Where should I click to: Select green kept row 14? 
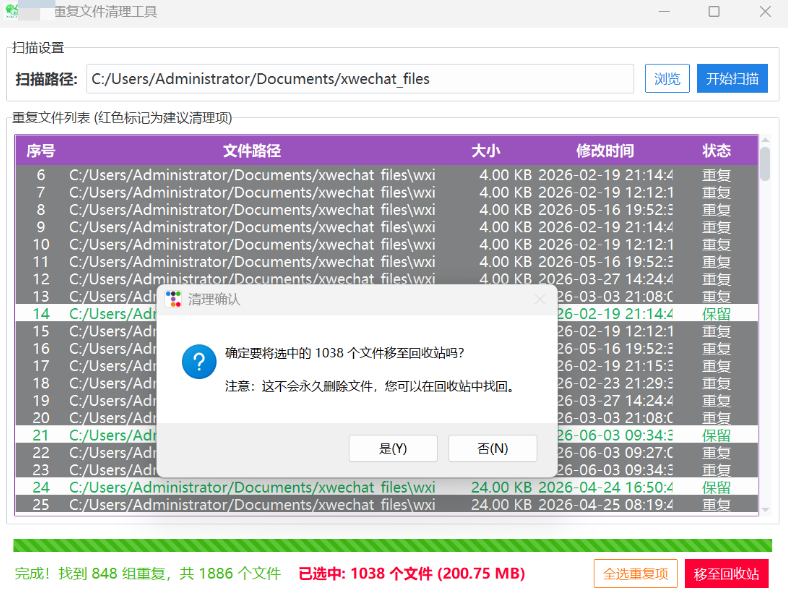[x=386, y=314]
